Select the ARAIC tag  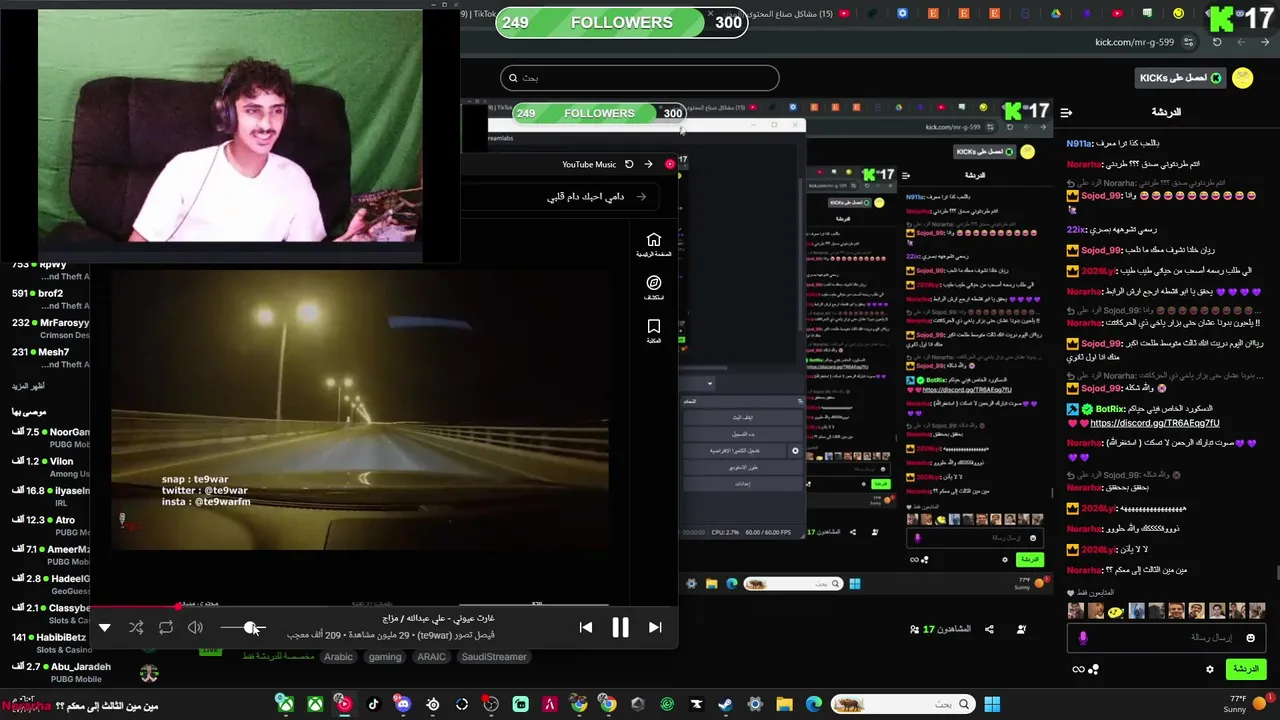coord(431,657)
